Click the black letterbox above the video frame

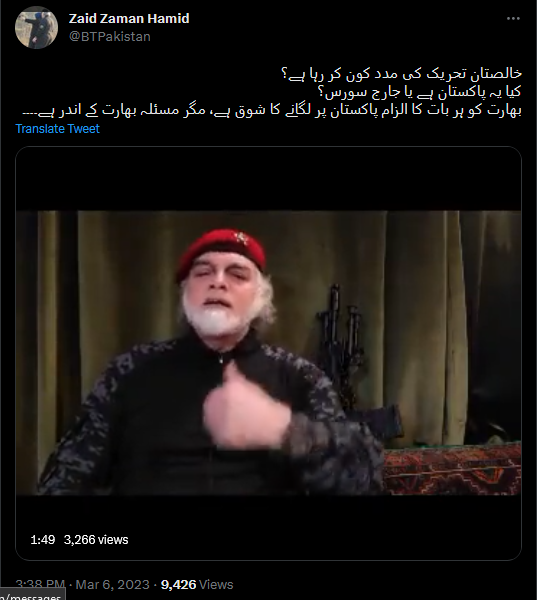[x=268, y=178]
